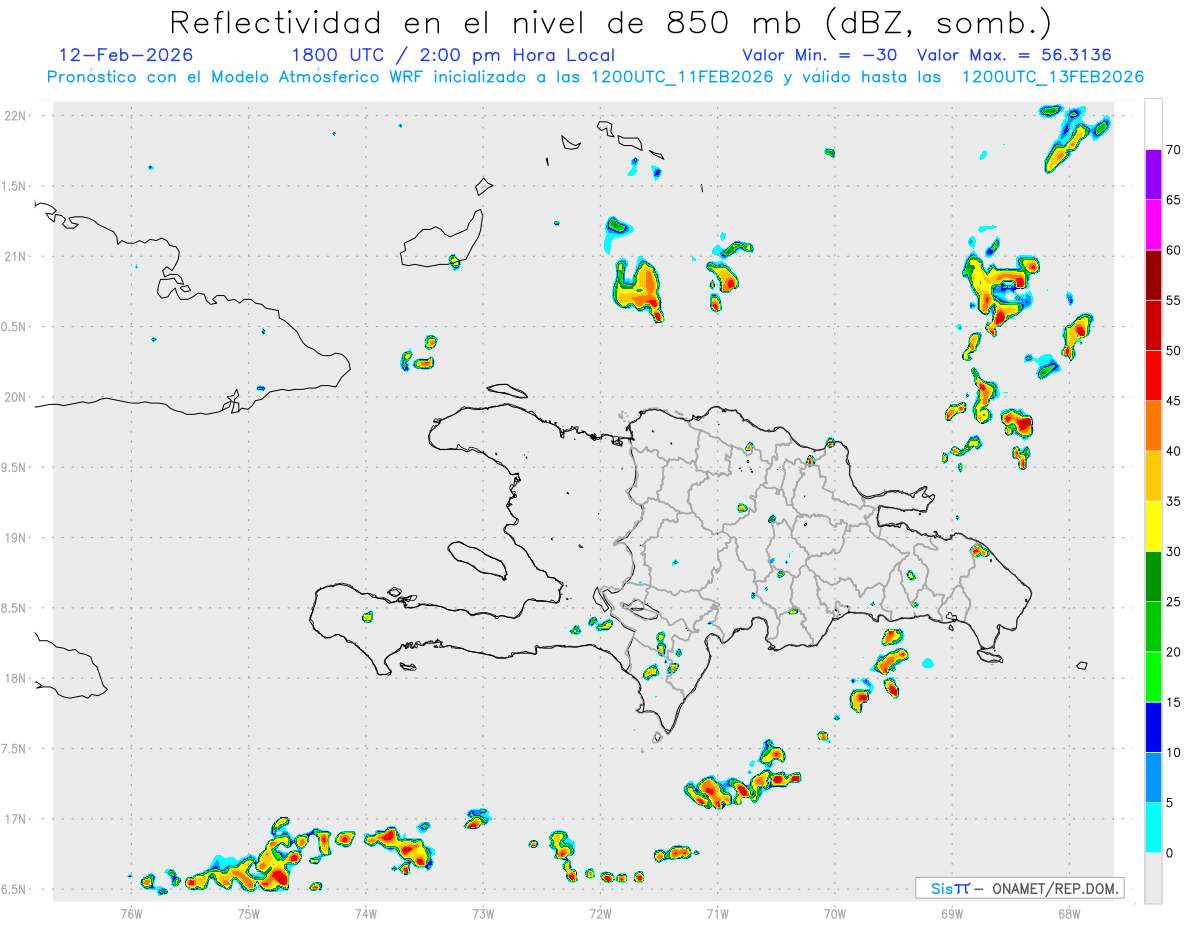Click the "22N" latitude label
1200x927 pixels.
coord(16,116)
